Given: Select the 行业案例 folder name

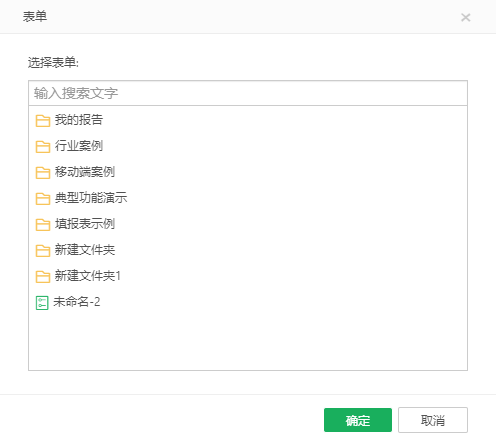Looking at the screenshot, I should click(x=79, y=146).
